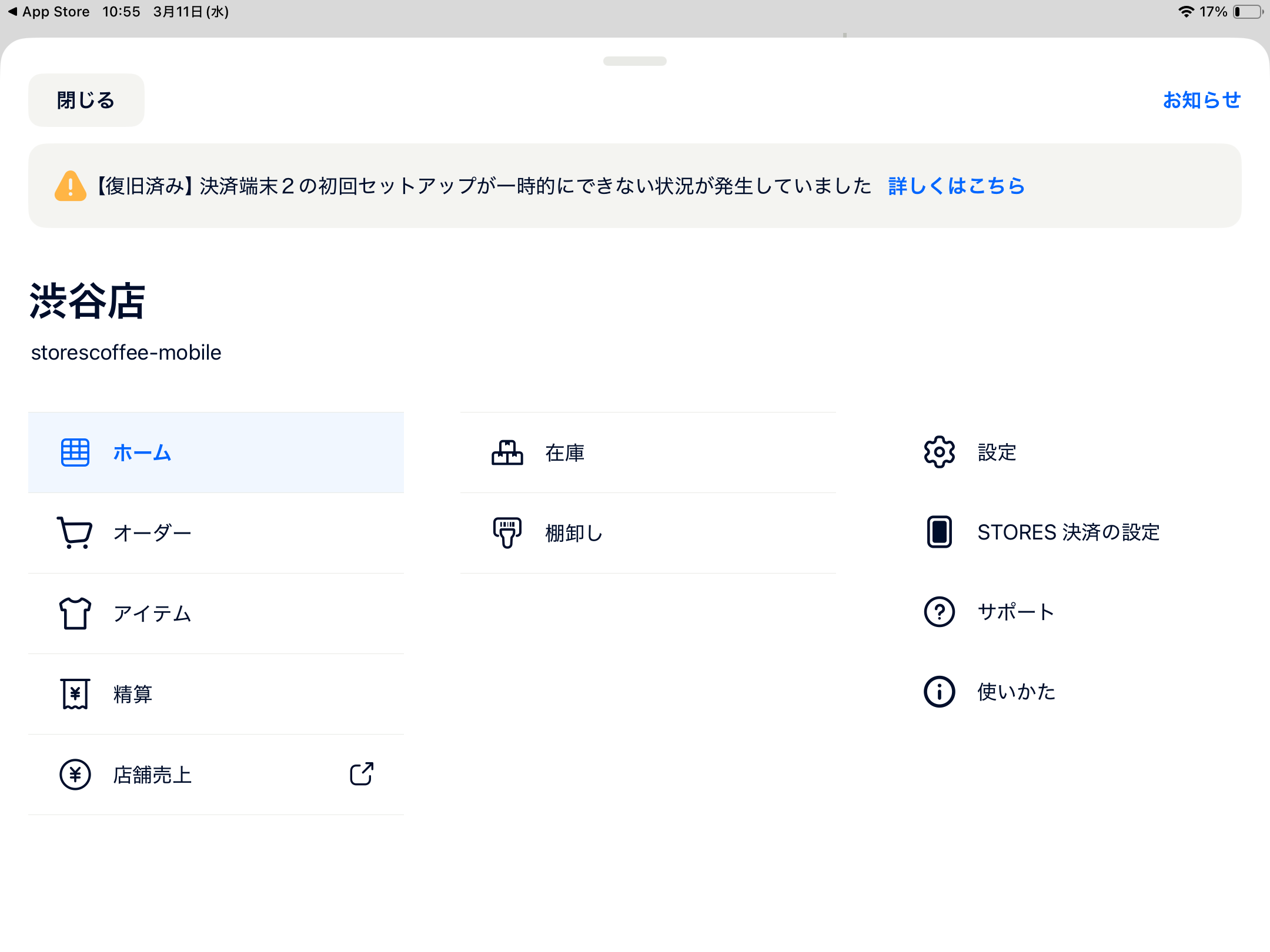This screenshot has width=1270, height=952.
Task: Tap the 閉じる button
Action: (86, 100)
